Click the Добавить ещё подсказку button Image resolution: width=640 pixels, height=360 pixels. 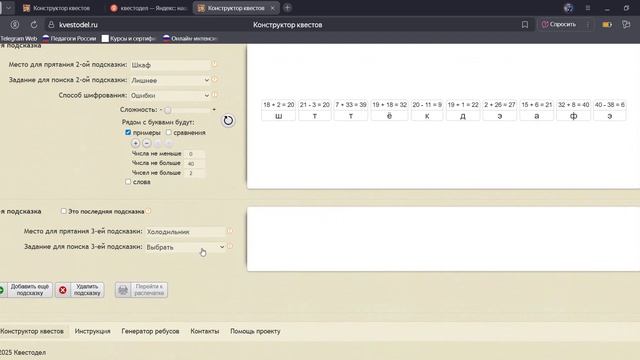point(26,290)
